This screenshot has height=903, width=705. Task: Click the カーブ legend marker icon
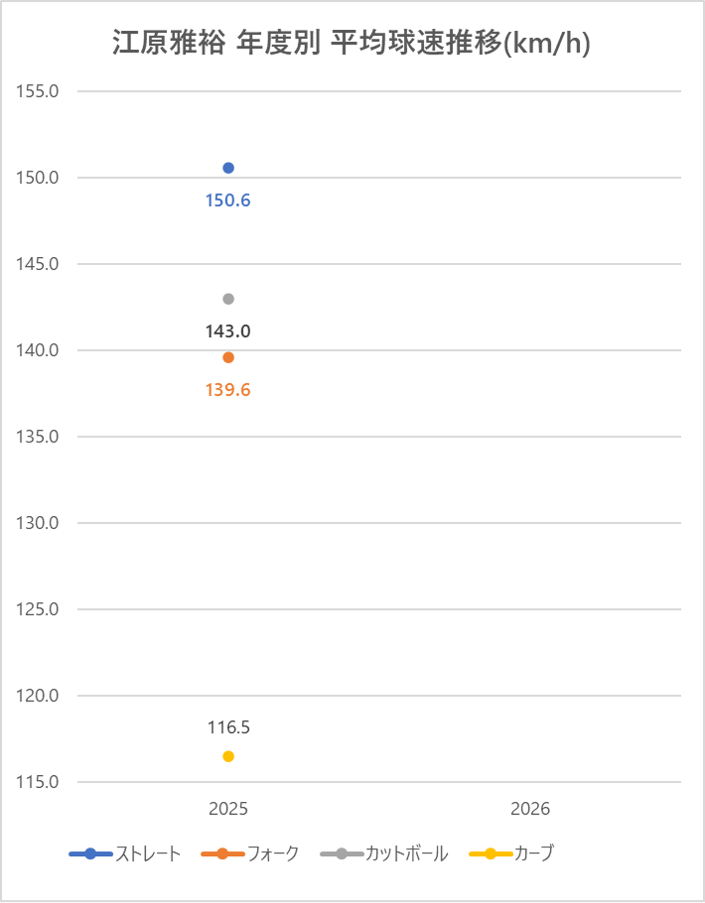click(491, 854)
